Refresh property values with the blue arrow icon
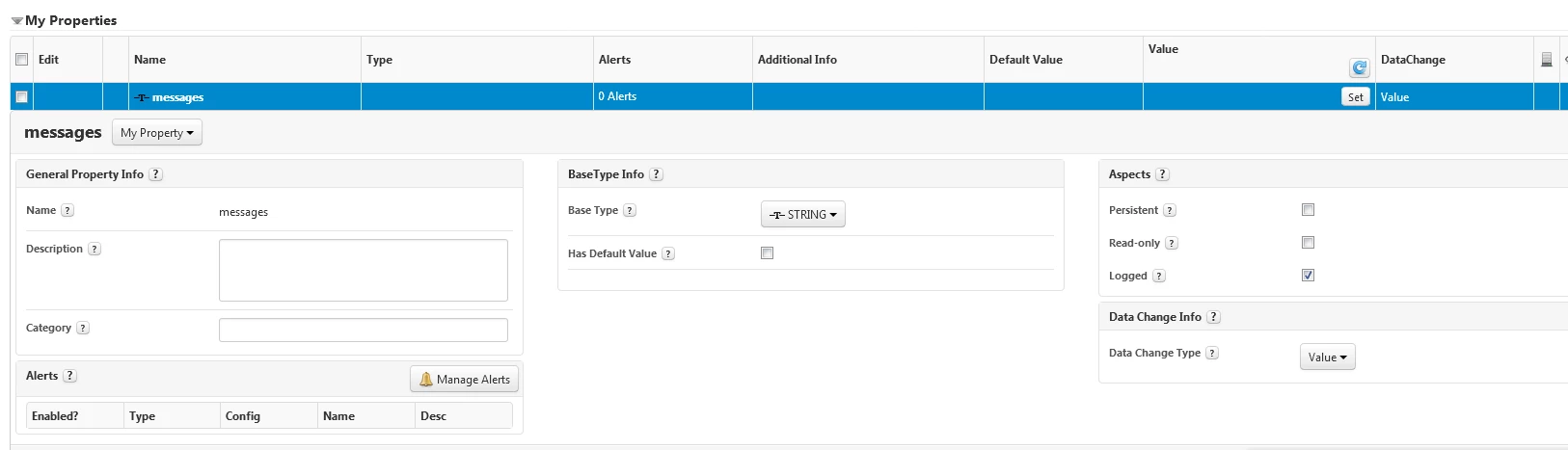Image resolution: width=1568 pixels, height=450 pixels. click(x=1359, y=67)
